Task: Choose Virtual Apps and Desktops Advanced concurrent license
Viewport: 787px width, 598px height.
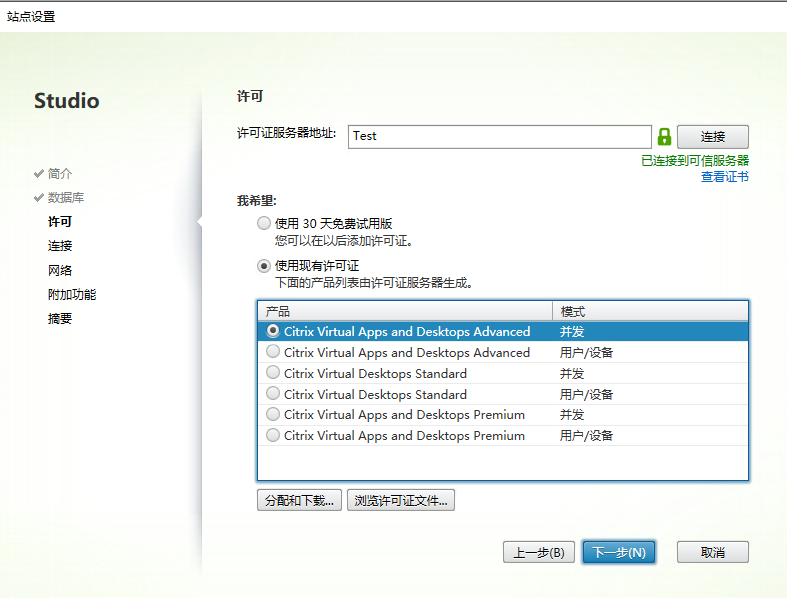Action: [273, 331]
